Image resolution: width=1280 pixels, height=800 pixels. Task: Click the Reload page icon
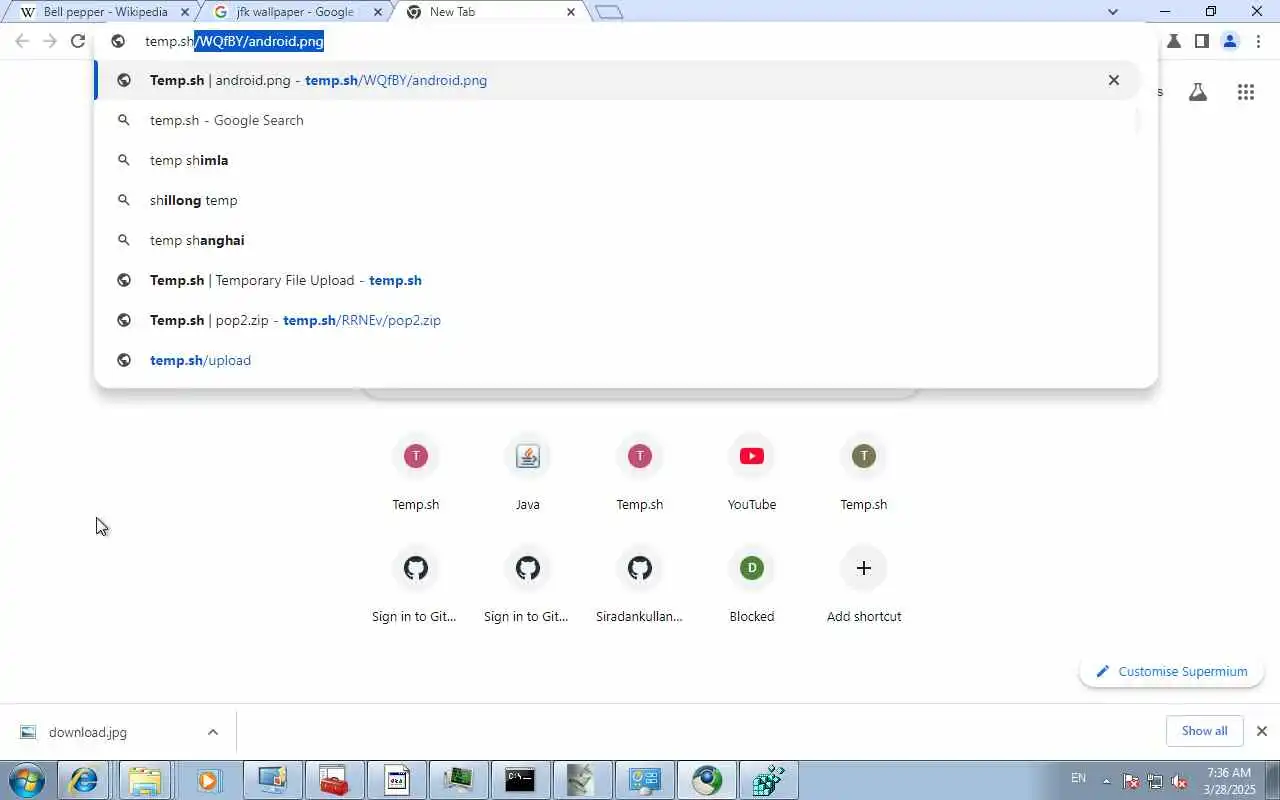tap(78, 41)
